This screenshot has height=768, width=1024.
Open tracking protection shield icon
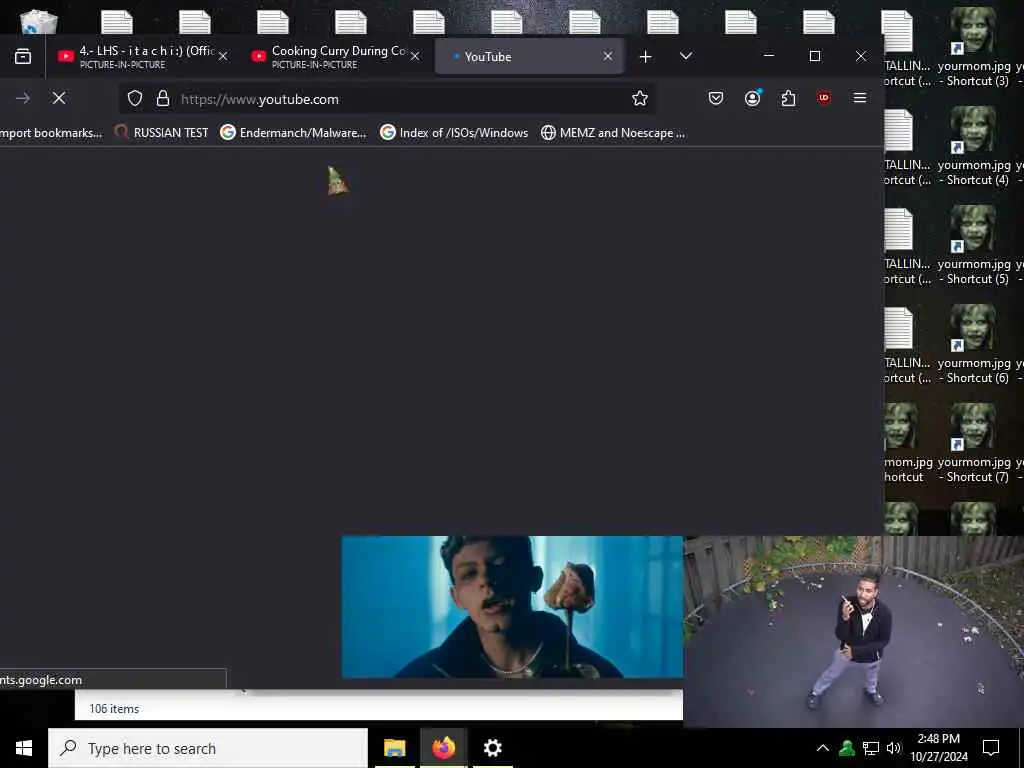coord(135,99)
